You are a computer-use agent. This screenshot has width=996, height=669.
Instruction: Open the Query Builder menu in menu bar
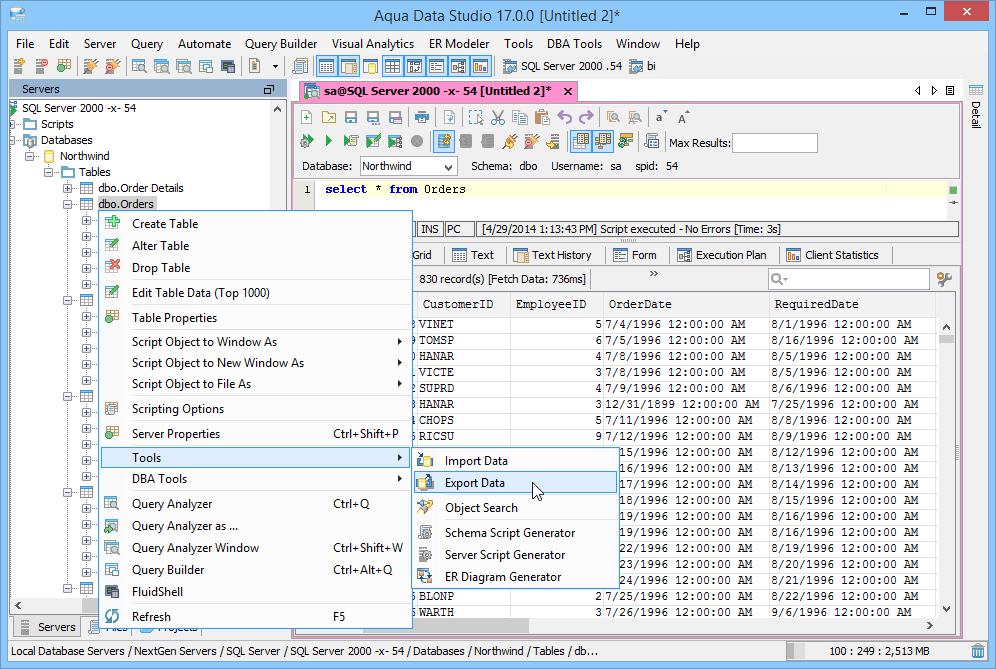point(281,44)
